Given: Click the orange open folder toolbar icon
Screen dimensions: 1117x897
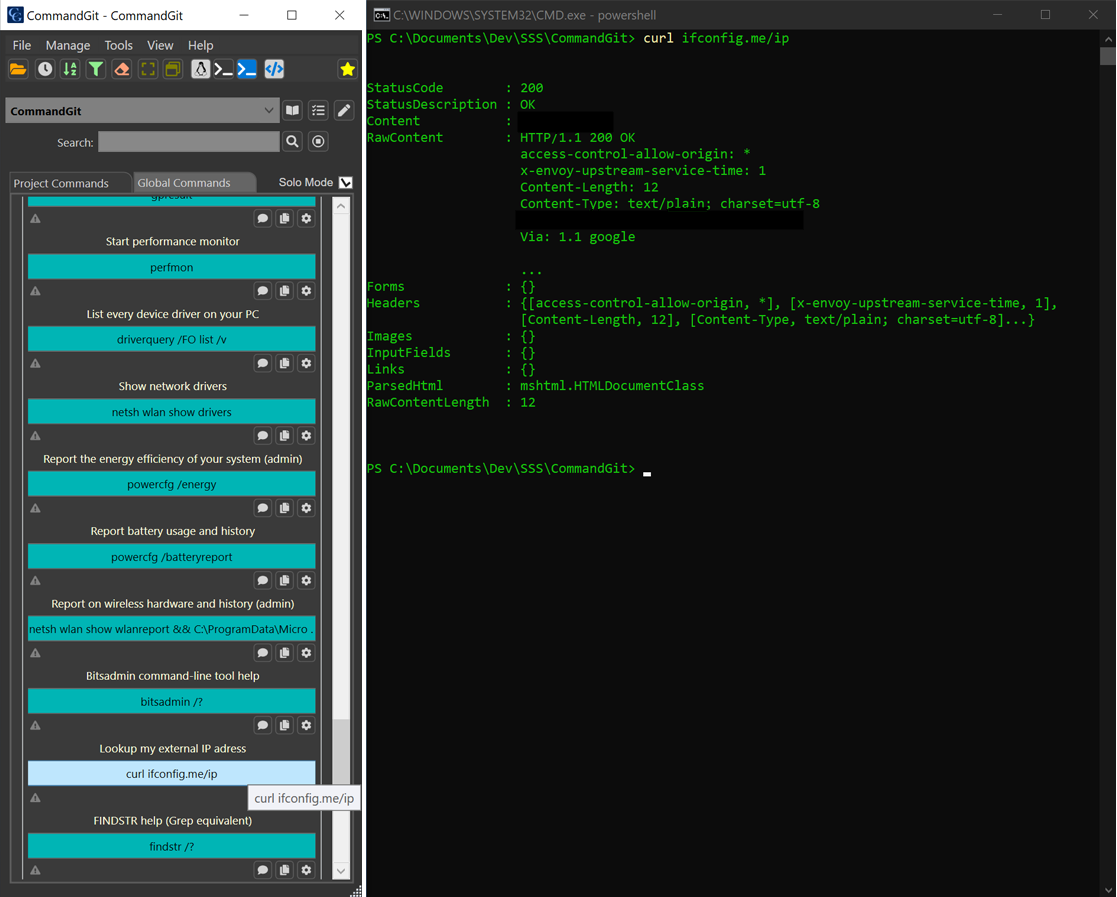Looking at the screenshot, I should click(18, 70).
